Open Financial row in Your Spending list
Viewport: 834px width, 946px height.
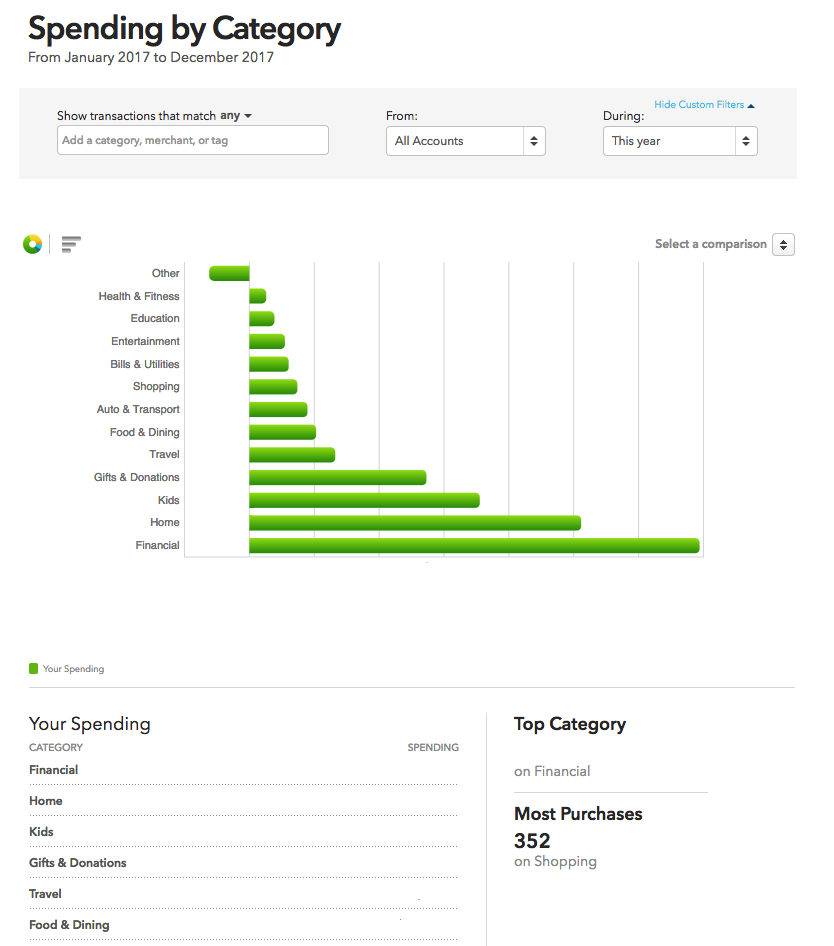click(243, 770)
